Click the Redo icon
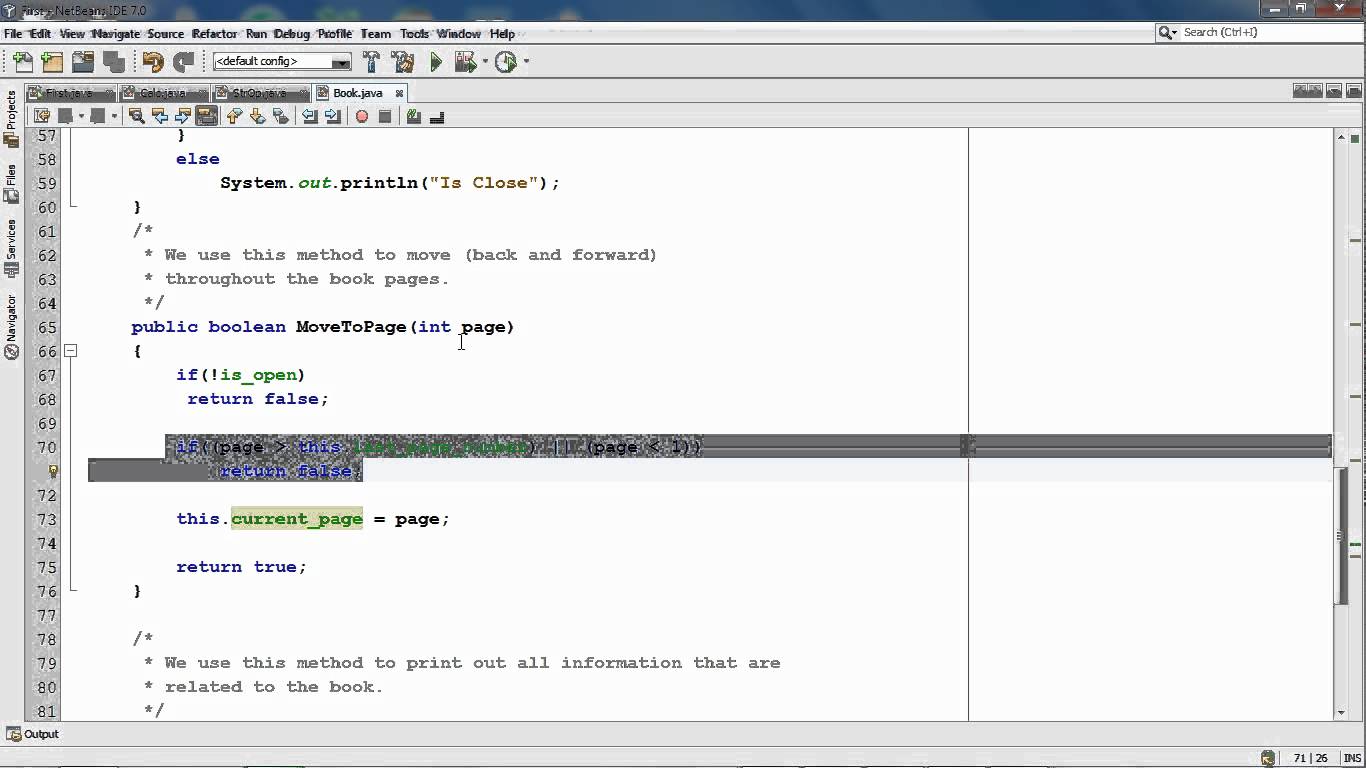1366x768 pixels. click(183, 62)
